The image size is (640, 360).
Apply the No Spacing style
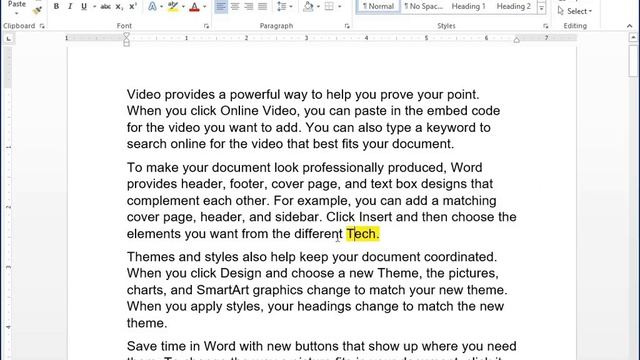[423, 7]
